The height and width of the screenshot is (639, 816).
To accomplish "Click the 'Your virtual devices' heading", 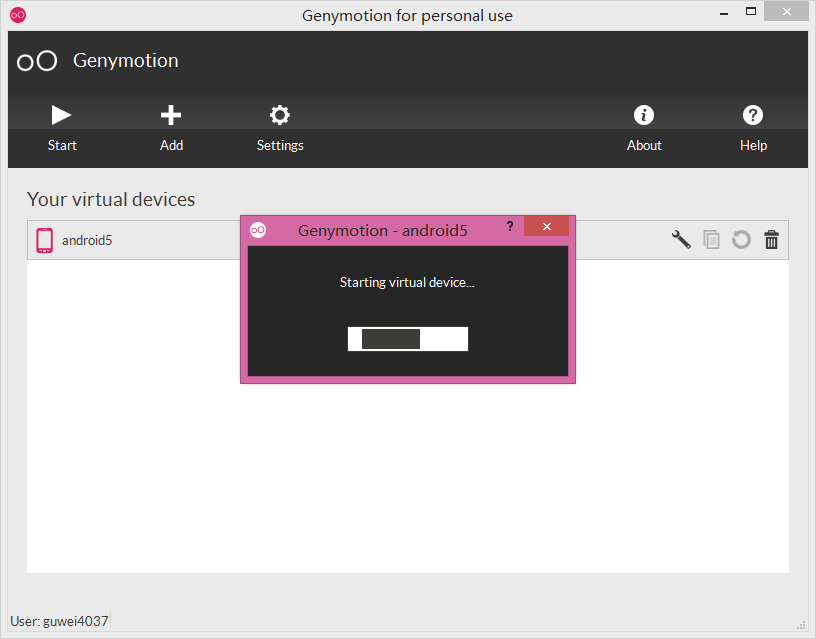I will 111,199.
